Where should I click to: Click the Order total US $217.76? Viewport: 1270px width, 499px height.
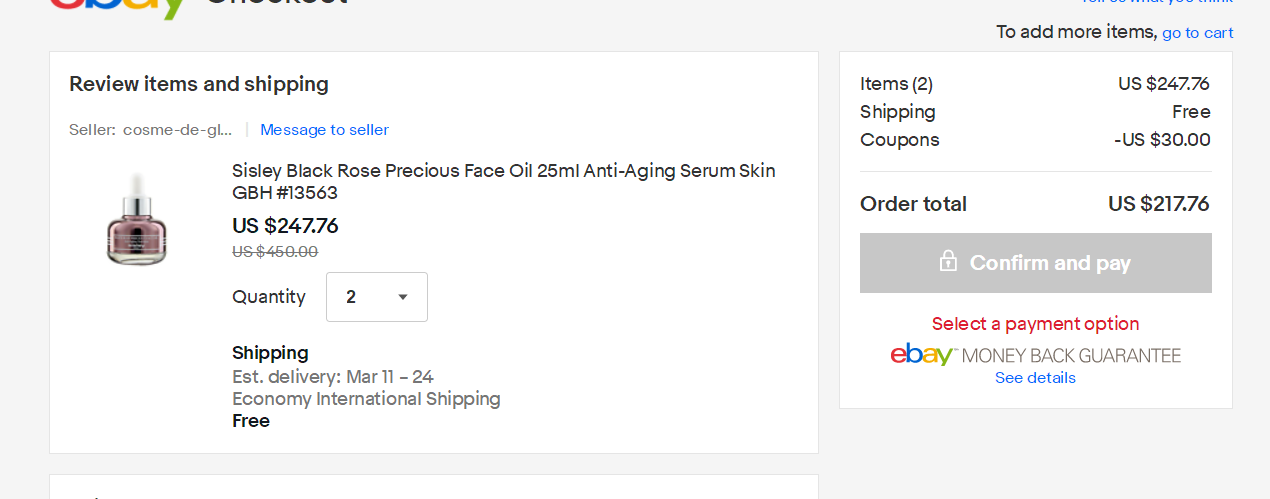[x=1158, y=204]
